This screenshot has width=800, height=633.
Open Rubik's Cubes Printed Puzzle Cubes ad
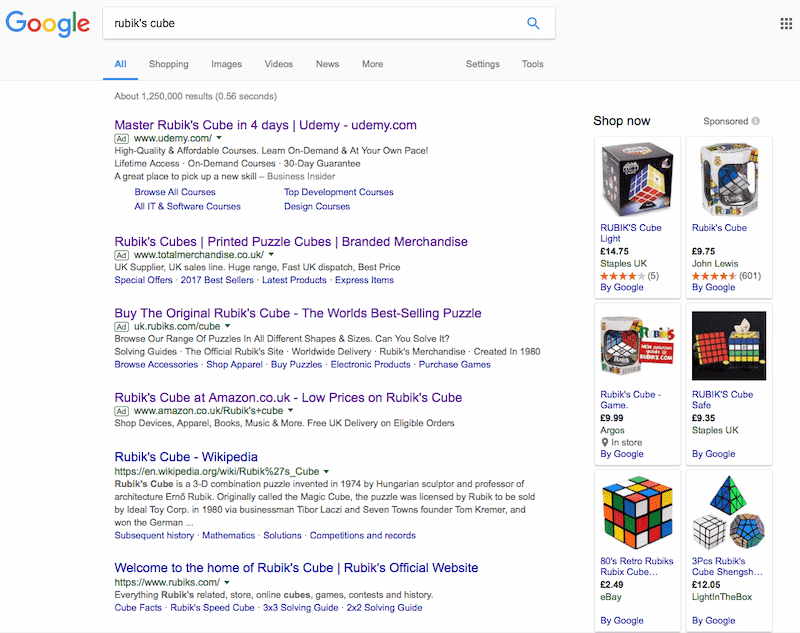pyautogui.click(x=291, y=241)
